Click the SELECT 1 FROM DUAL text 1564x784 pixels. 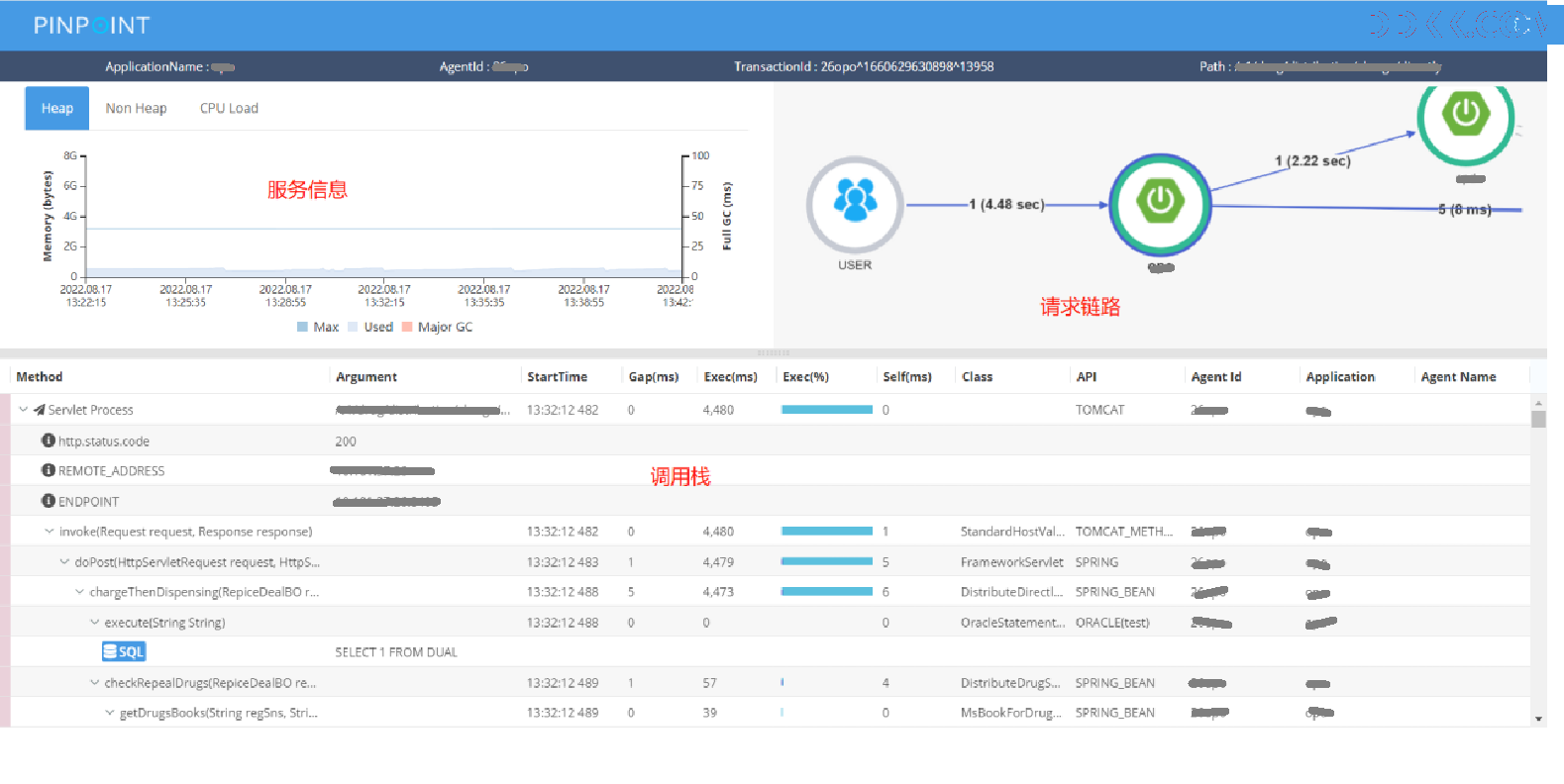pyautogui.click(x=396, y=652)
